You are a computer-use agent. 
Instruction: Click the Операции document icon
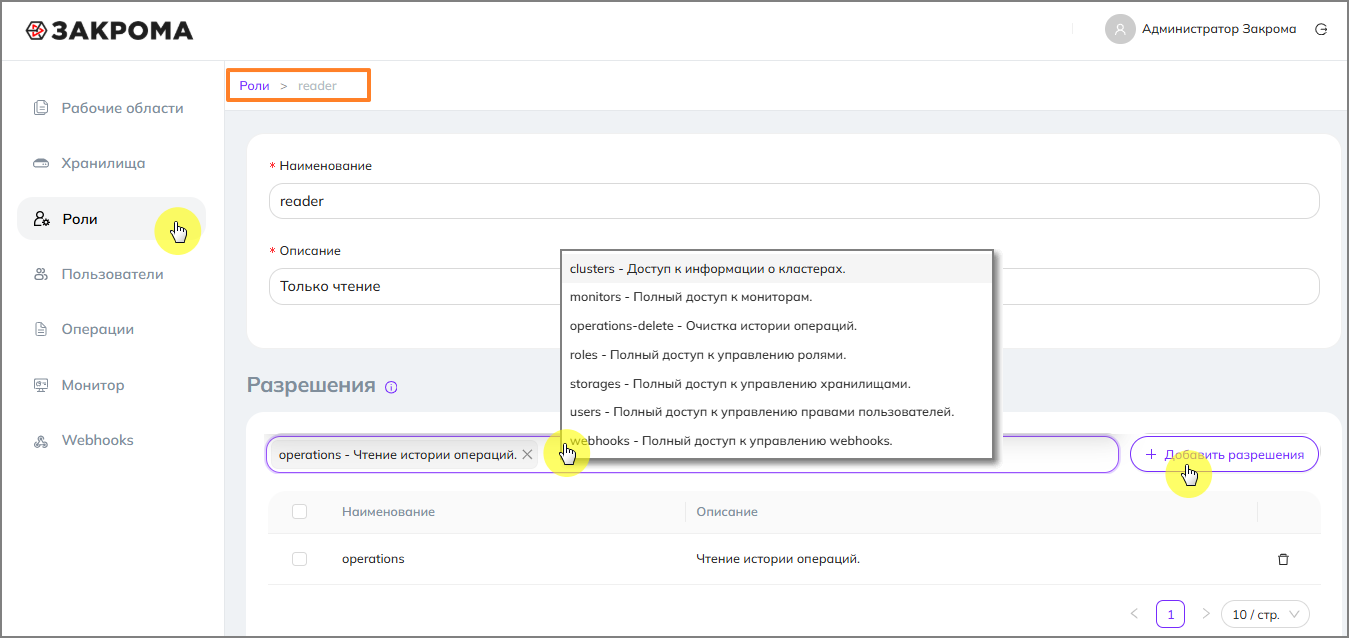pos(41,329)
